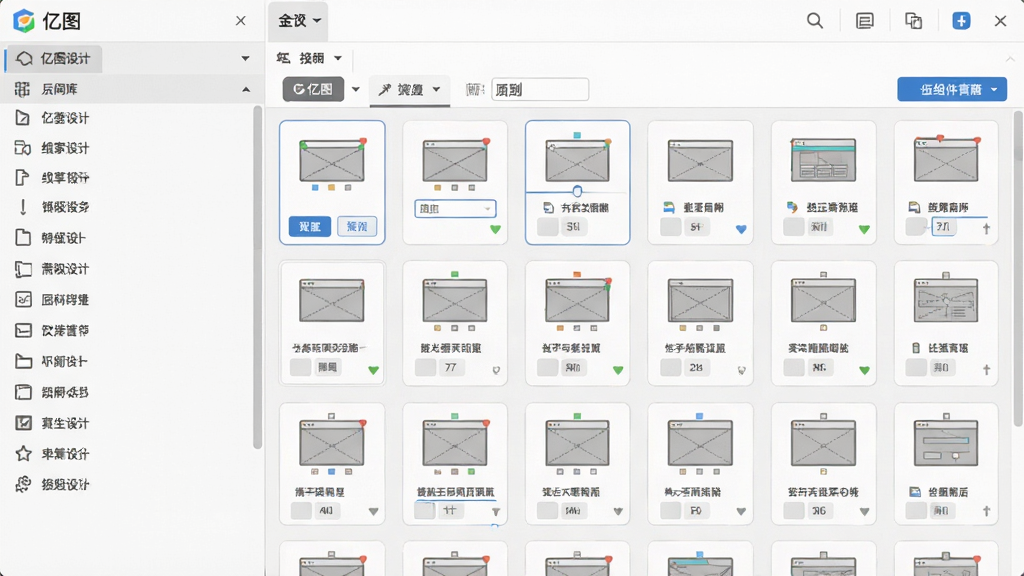Select the flow diagram thumbnail in second row
1024x576 pixels.
(x=946, y=300)
